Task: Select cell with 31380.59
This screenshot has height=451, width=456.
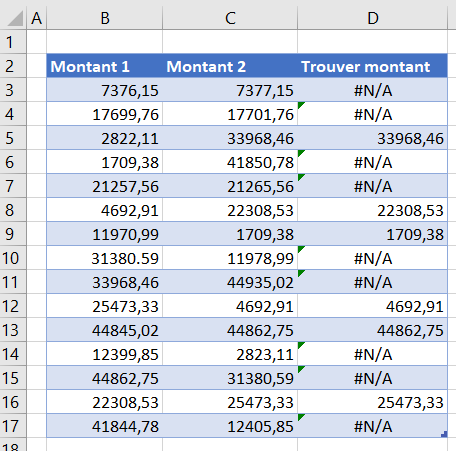Action: point(105,258)
